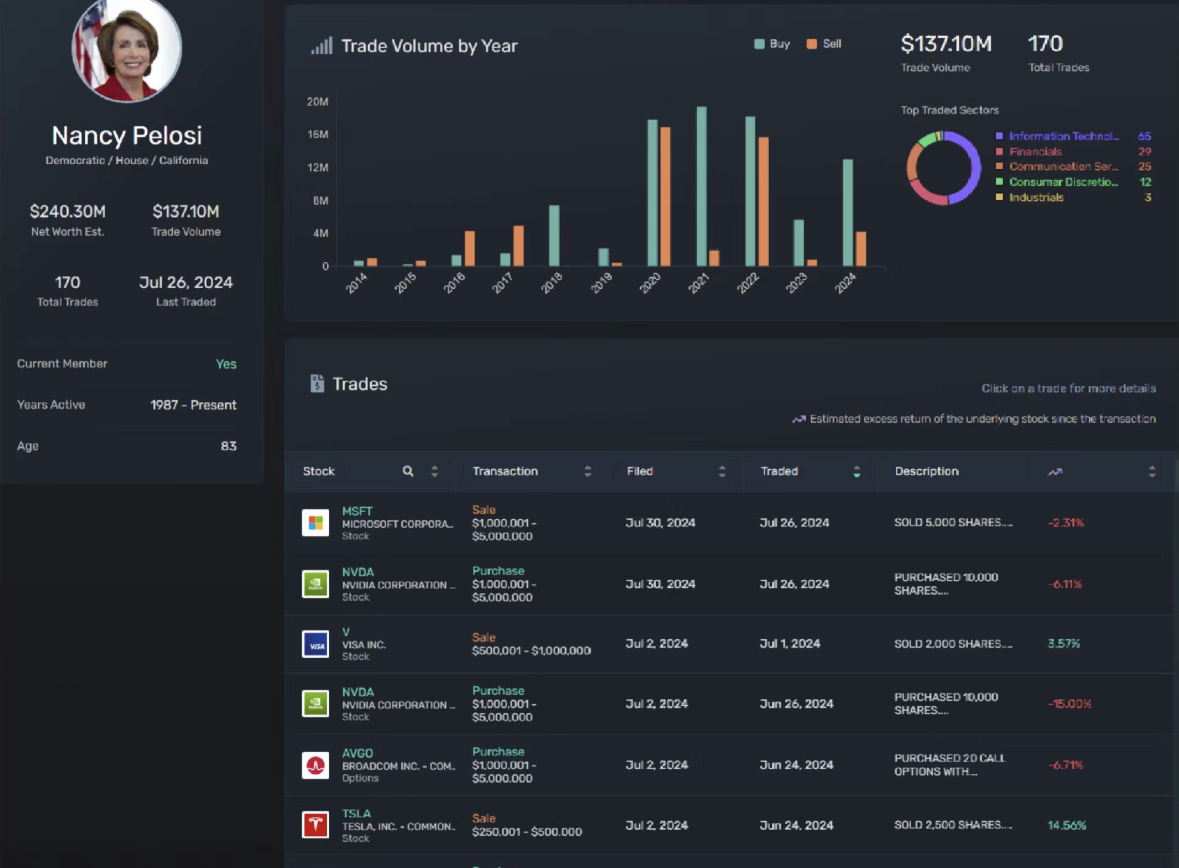Click Consumer Discretionary sector swatch
Viewport: 1179px width, 868px height.
pos(999,182)
